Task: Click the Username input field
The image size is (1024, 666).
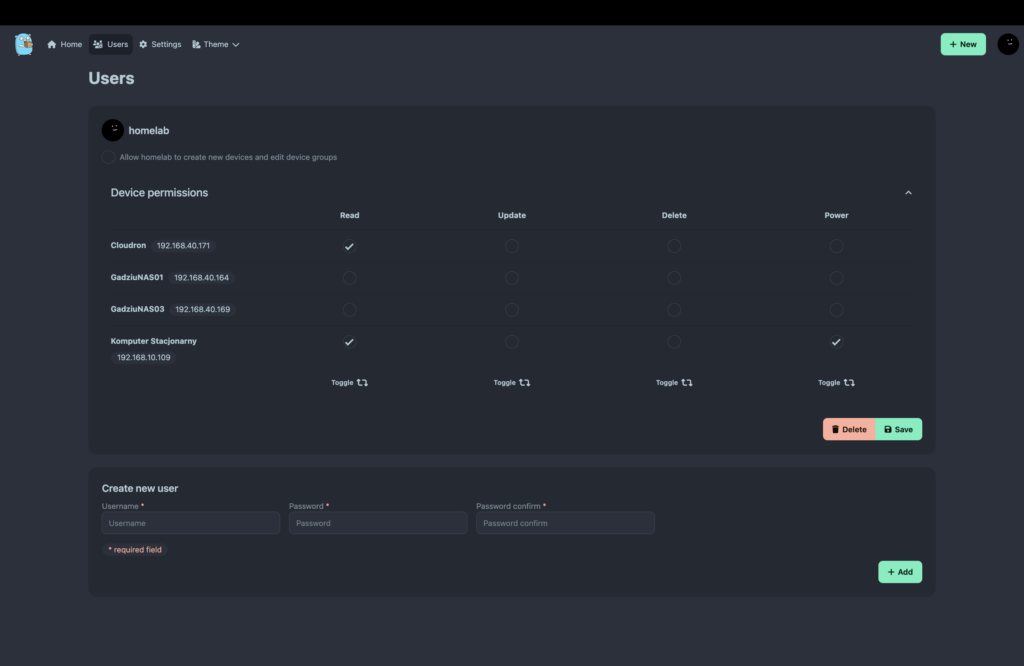Action: (x=190, y=523)
